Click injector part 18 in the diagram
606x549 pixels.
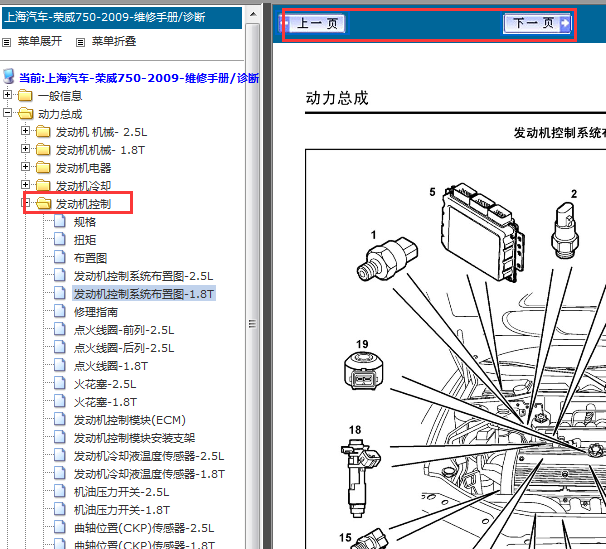coord(360,477)
